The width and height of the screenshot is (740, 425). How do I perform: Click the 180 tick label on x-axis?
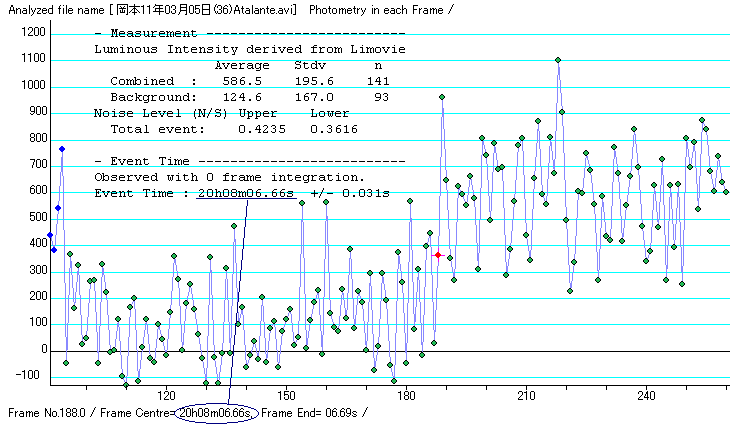pyautogui.click(x=406, y=394)
